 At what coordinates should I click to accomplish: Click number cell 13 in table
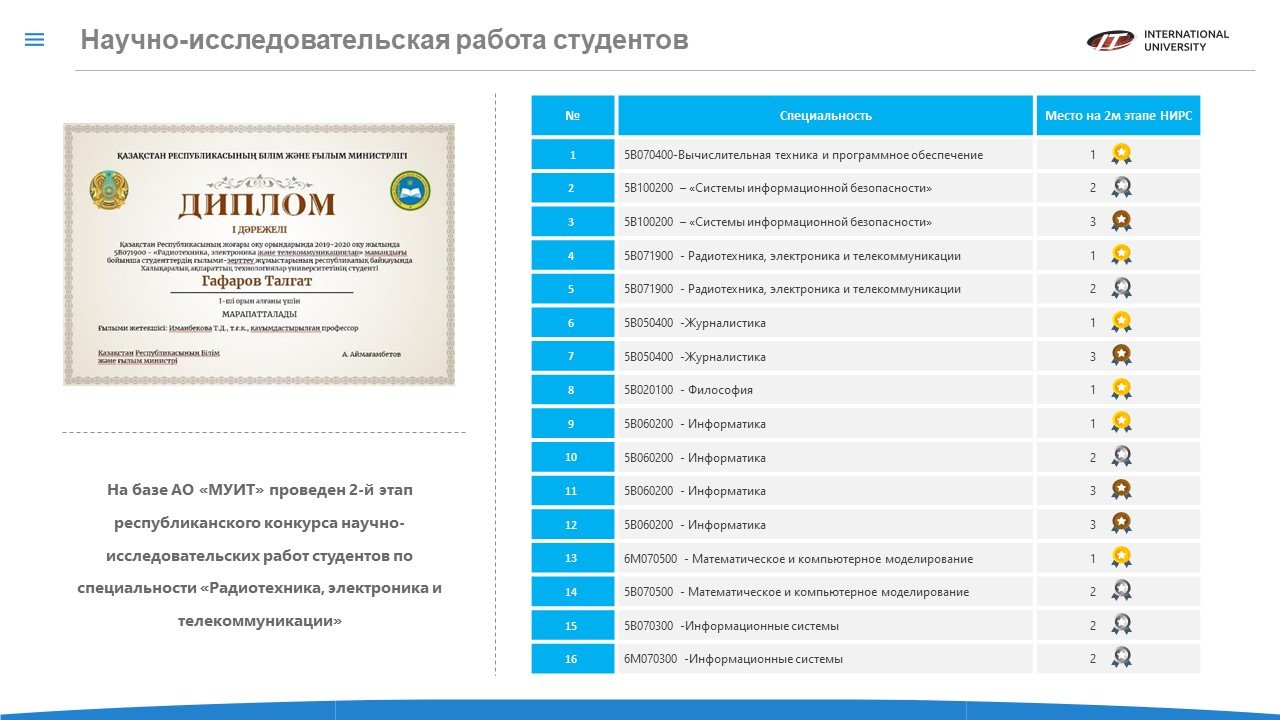573,558
